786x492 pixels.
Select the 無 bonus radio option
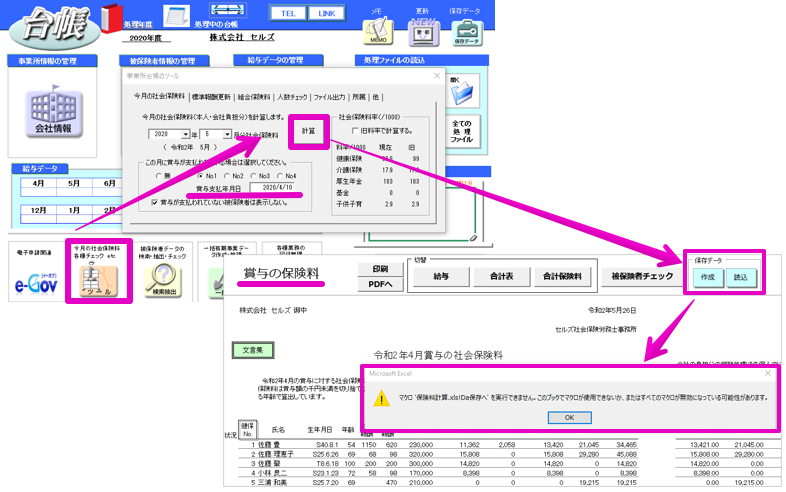click(161, 176)
